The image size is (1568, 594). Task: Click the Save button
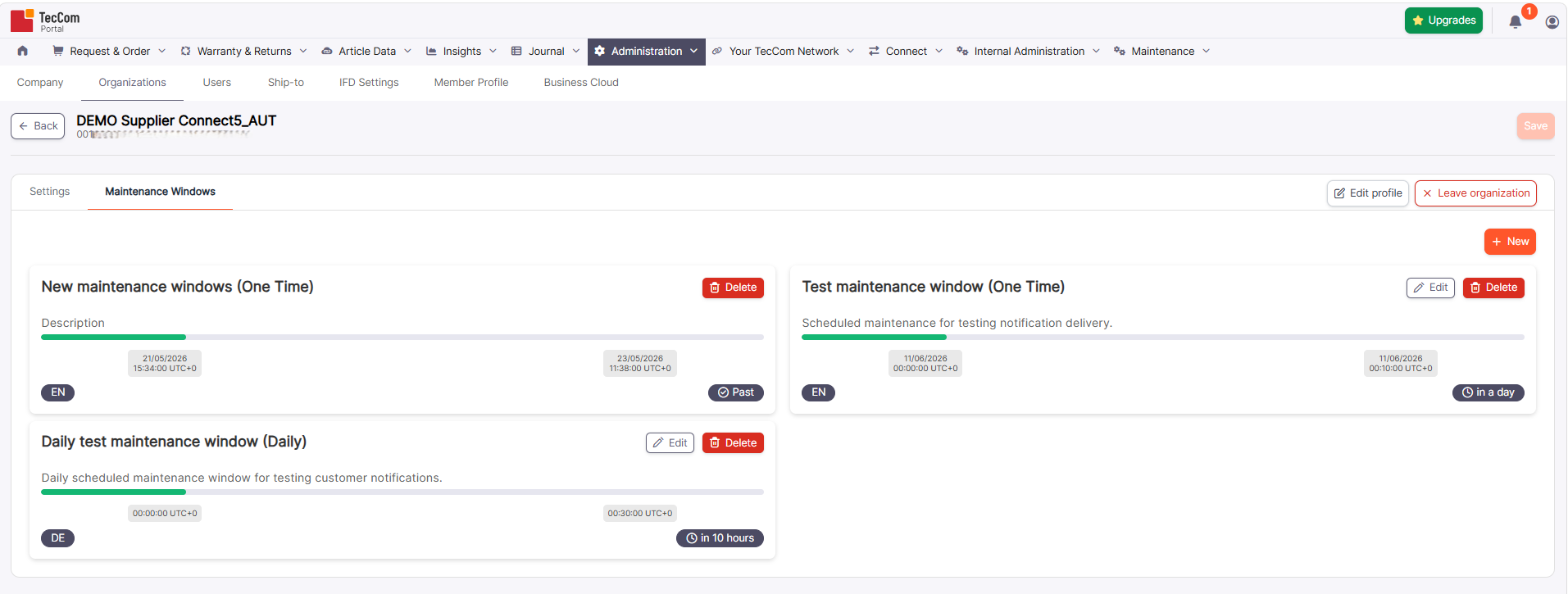pyautogui.click(x=1535, y=126)
